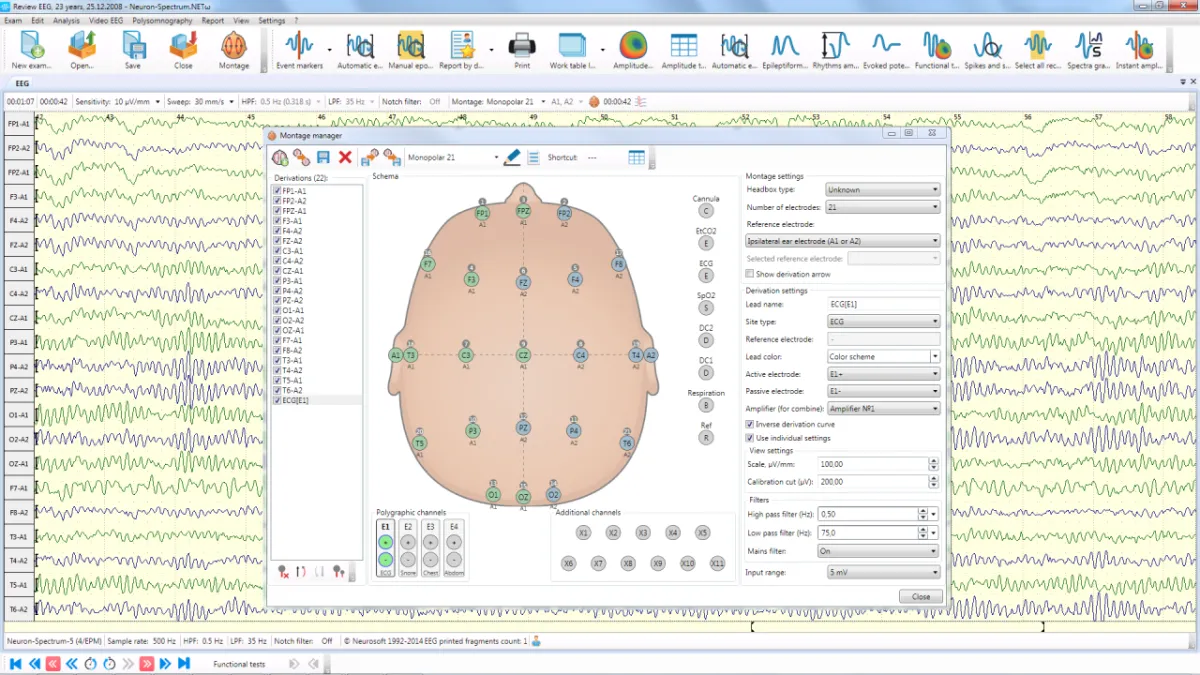Enable Show derivation arrow checkbox
Image resolution: width=1200 pixels, height=675 pixels.
point(750,274)
